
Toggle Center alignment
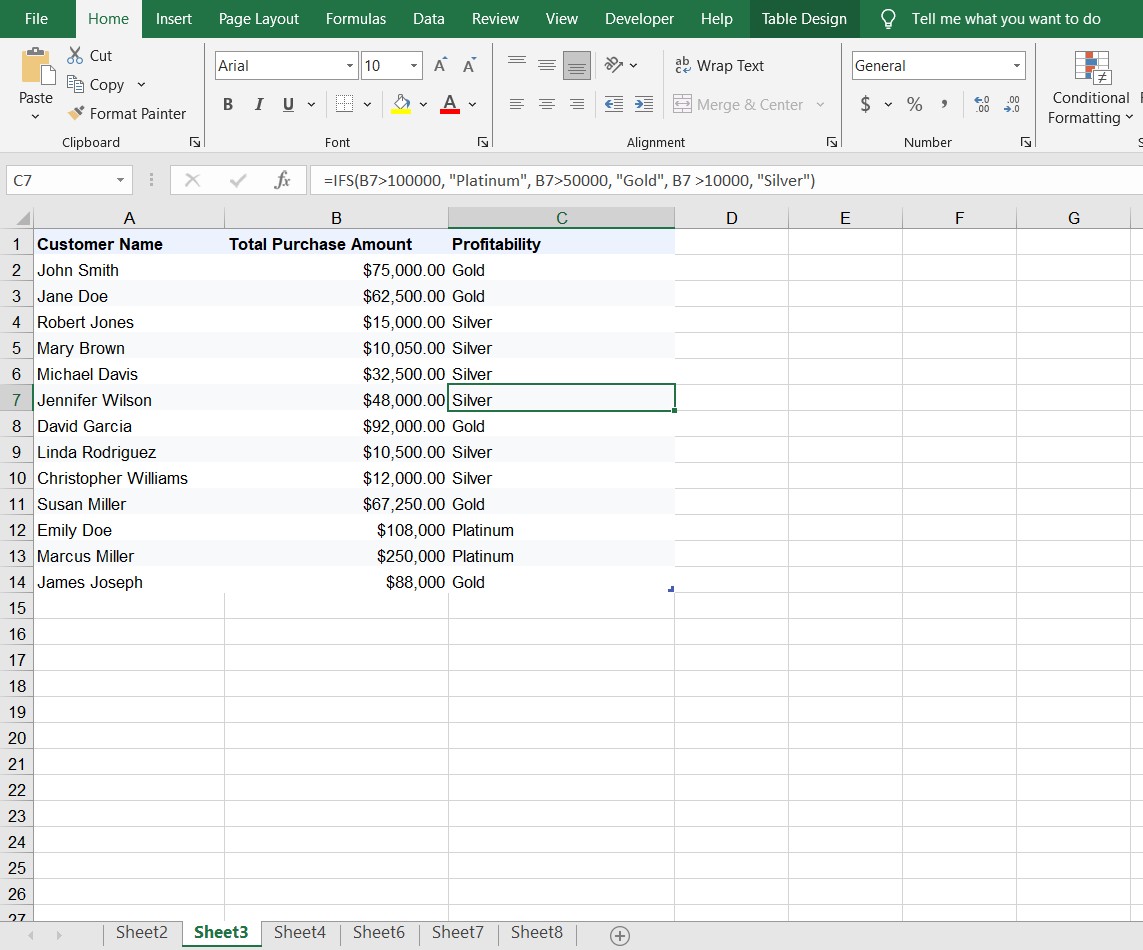pyautogui.click(x=547, y=104)
